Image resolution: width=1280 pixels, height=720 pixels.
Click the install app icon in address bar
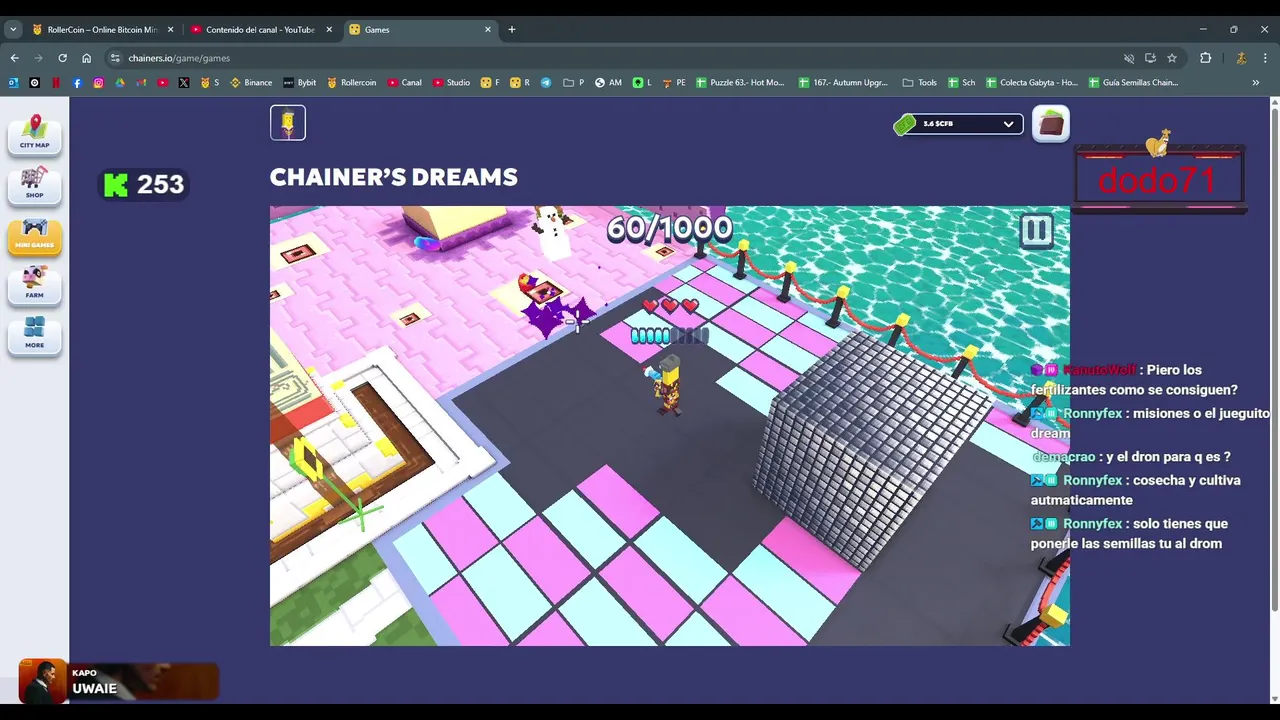(1150, 58)
